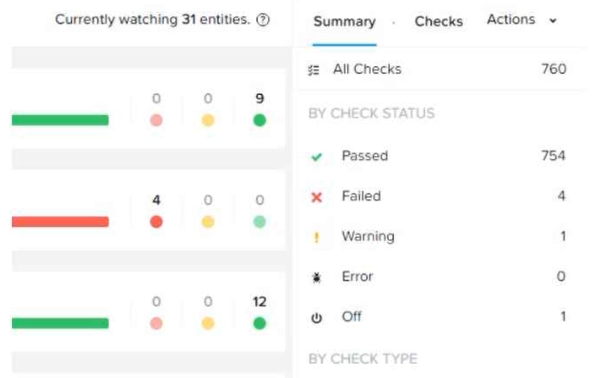Open the Actions dropdown menu
Screen dimensions: 593x378
pyautogui.click(x=522, y=20)
